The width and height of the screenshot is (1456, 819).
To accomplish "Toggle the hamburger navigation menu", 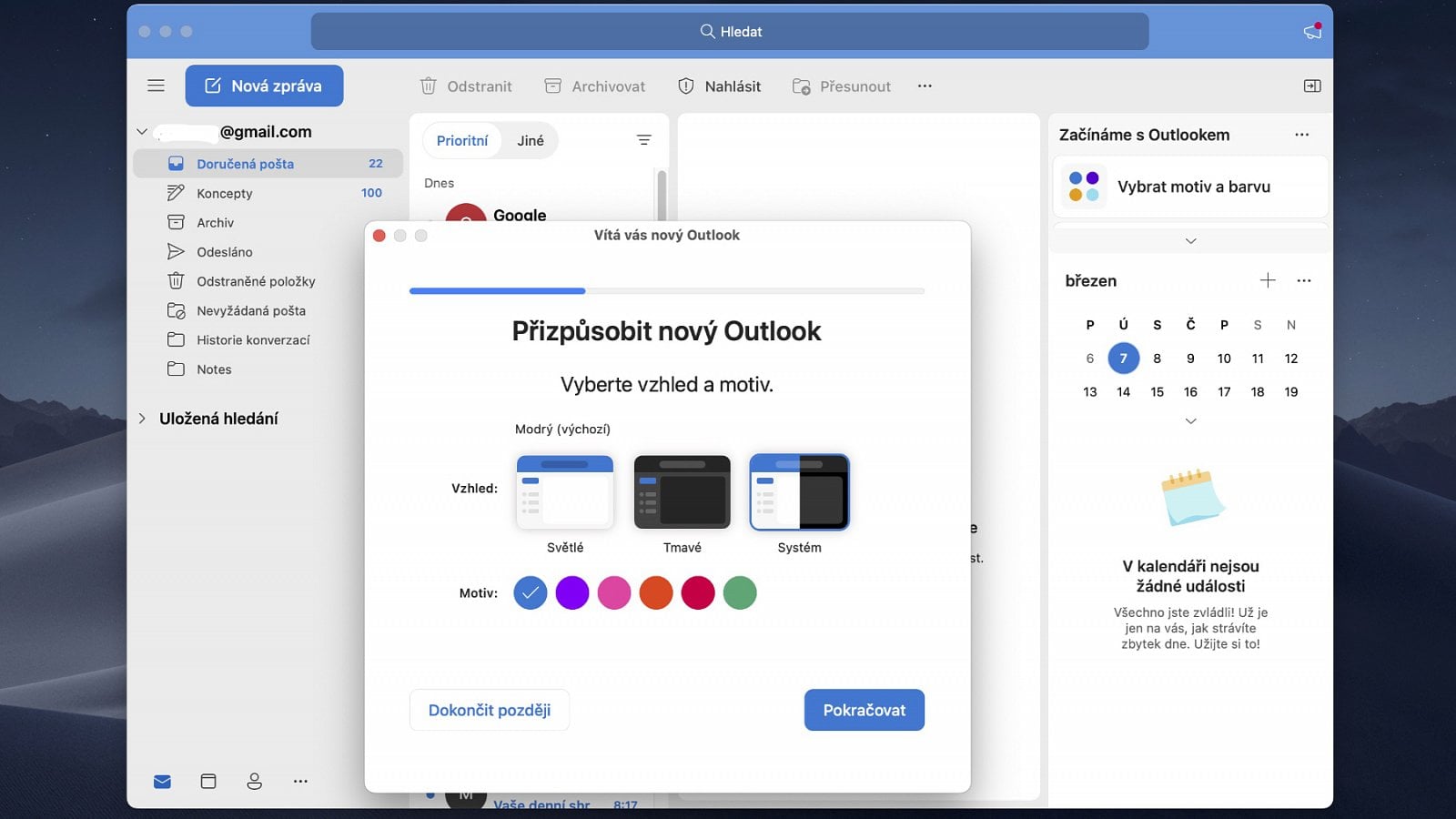I will click(x=156, y=86).
